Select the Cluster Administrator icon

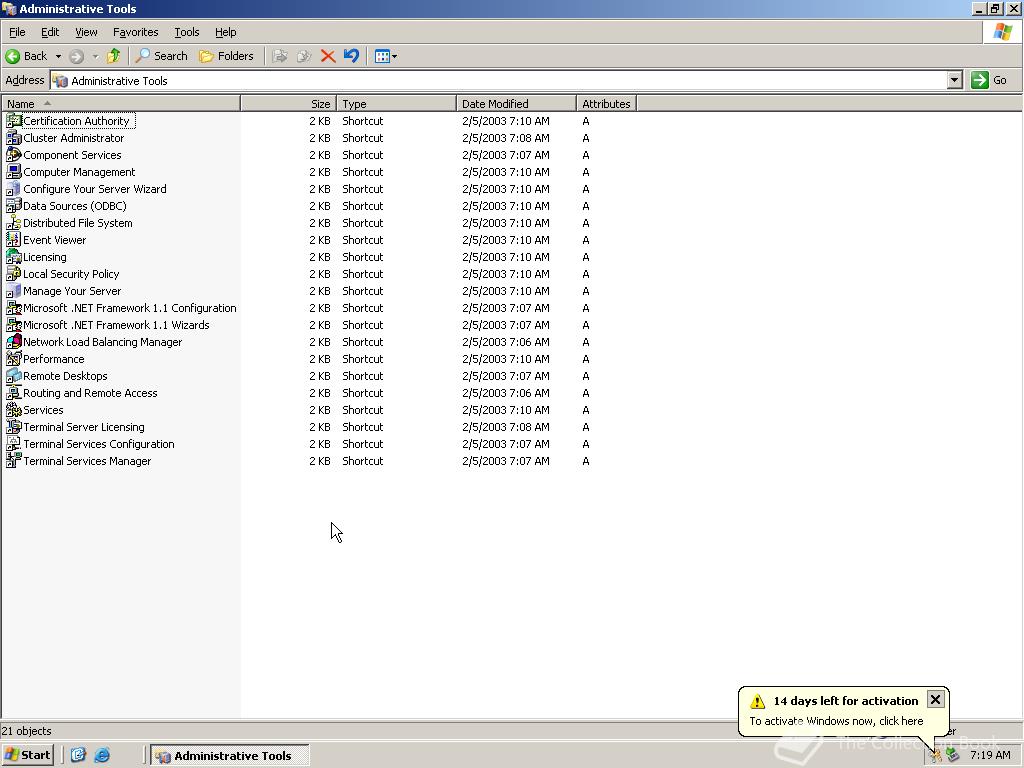(13, 138)
